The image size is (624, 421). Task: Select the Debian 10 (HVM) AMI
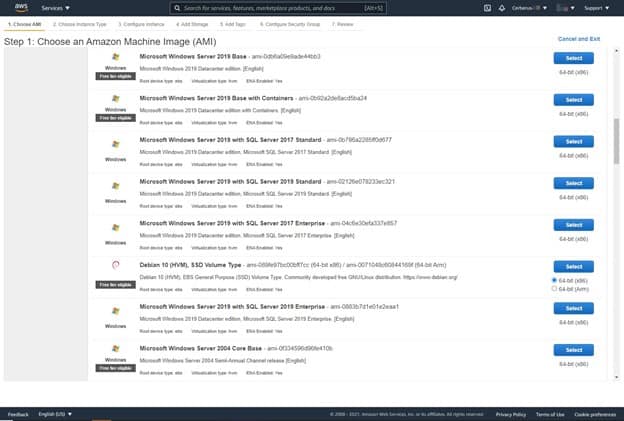tap(573, 267)
